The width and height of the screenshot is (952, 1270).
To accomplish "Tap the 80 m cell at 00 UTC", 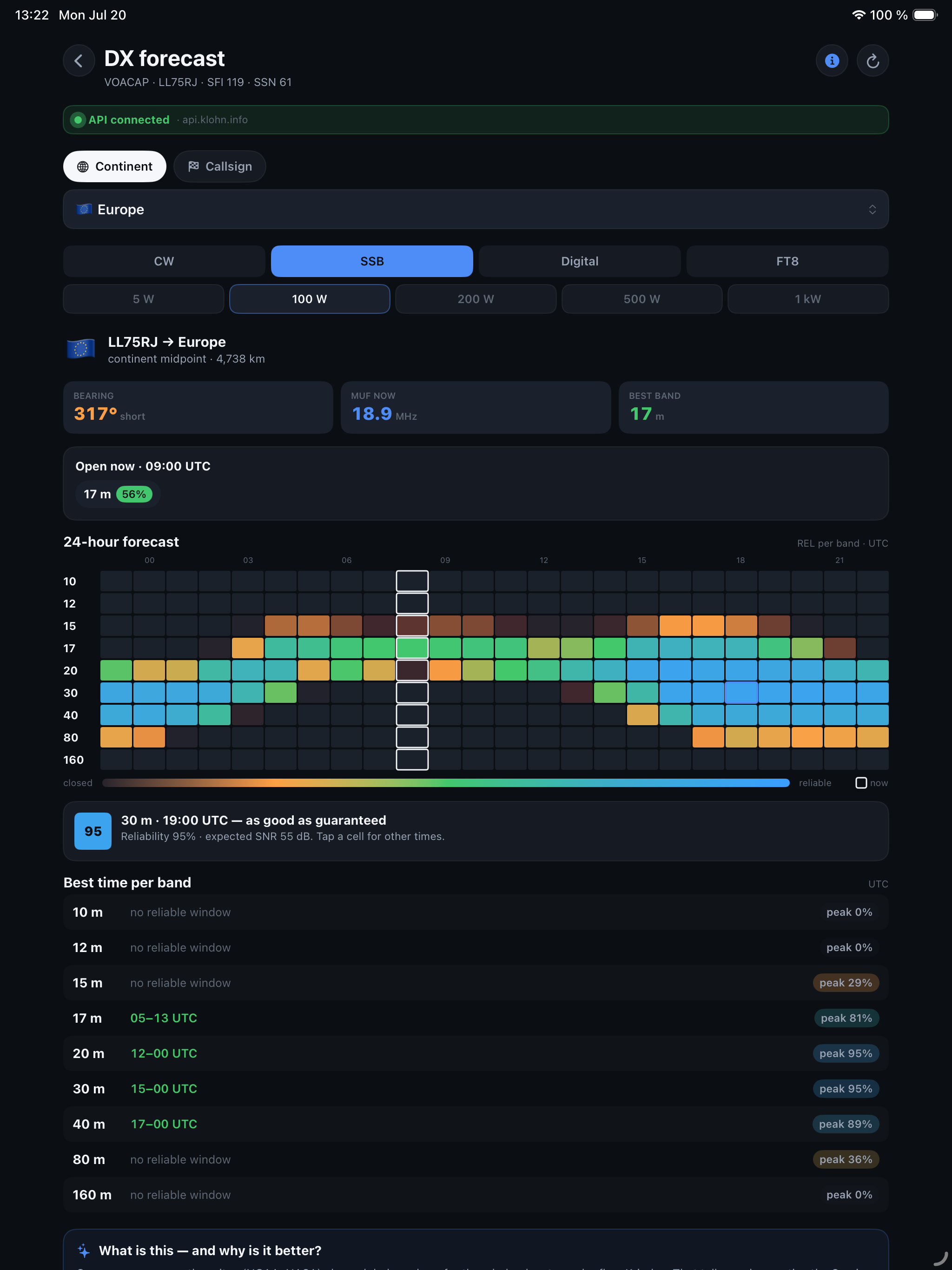I will [116, 737].
